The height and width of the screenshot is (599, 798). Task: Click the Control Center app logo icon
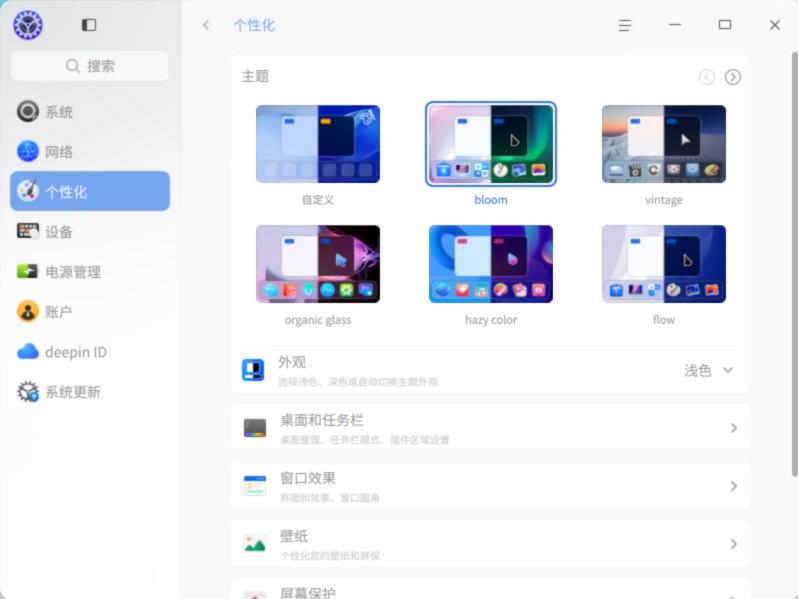[x=28, y=25]
